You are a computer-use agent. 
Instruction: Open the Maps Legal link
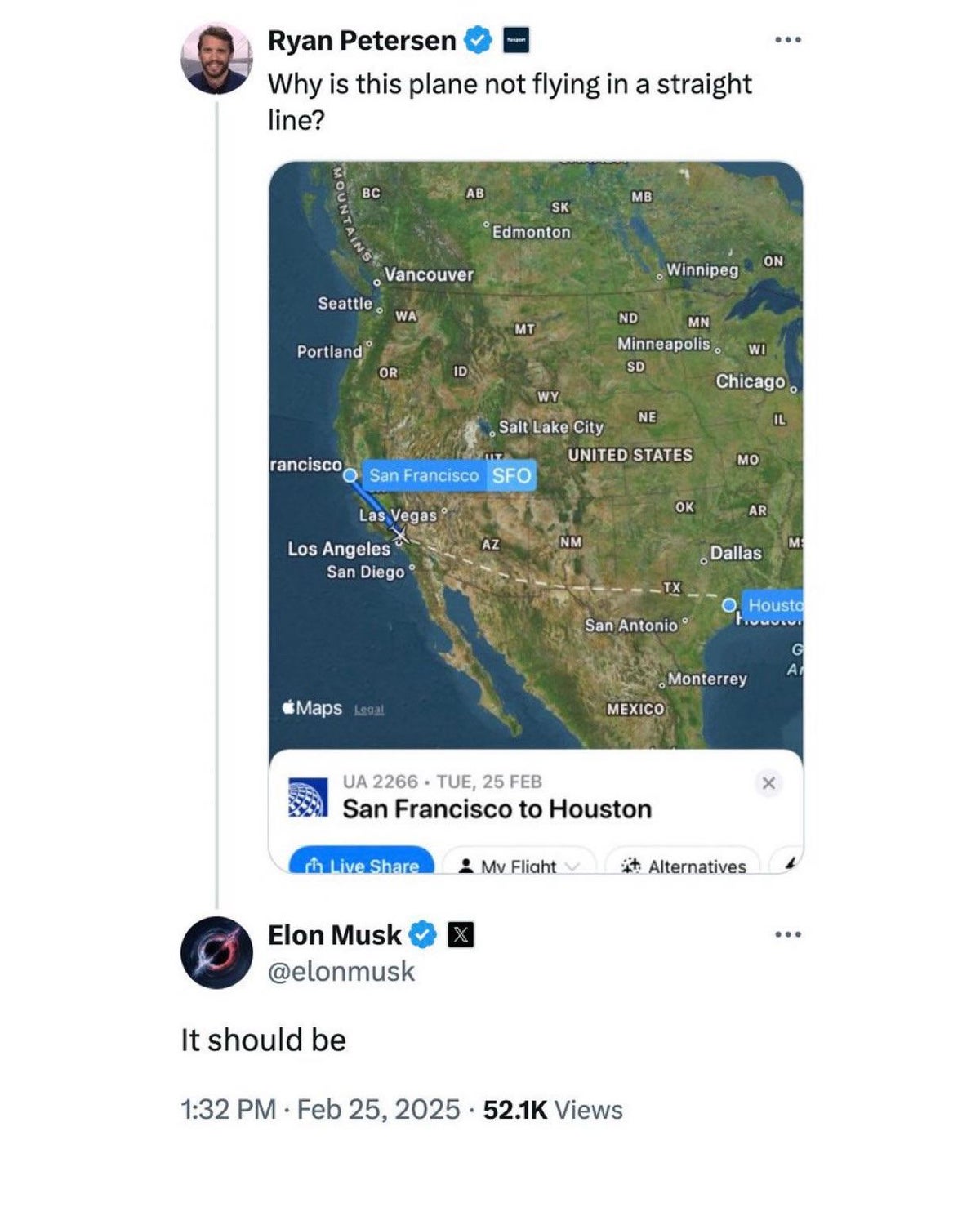click(x=372, y=710)
